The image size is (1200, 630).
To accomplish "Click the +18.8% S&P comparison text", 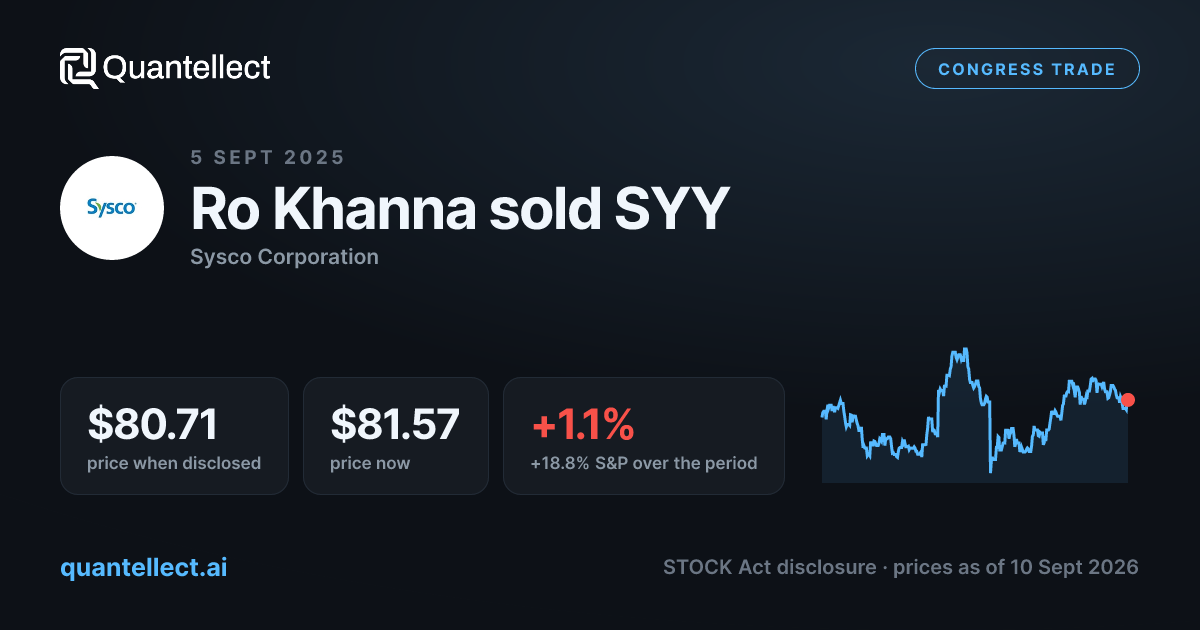I will [644, 463].
